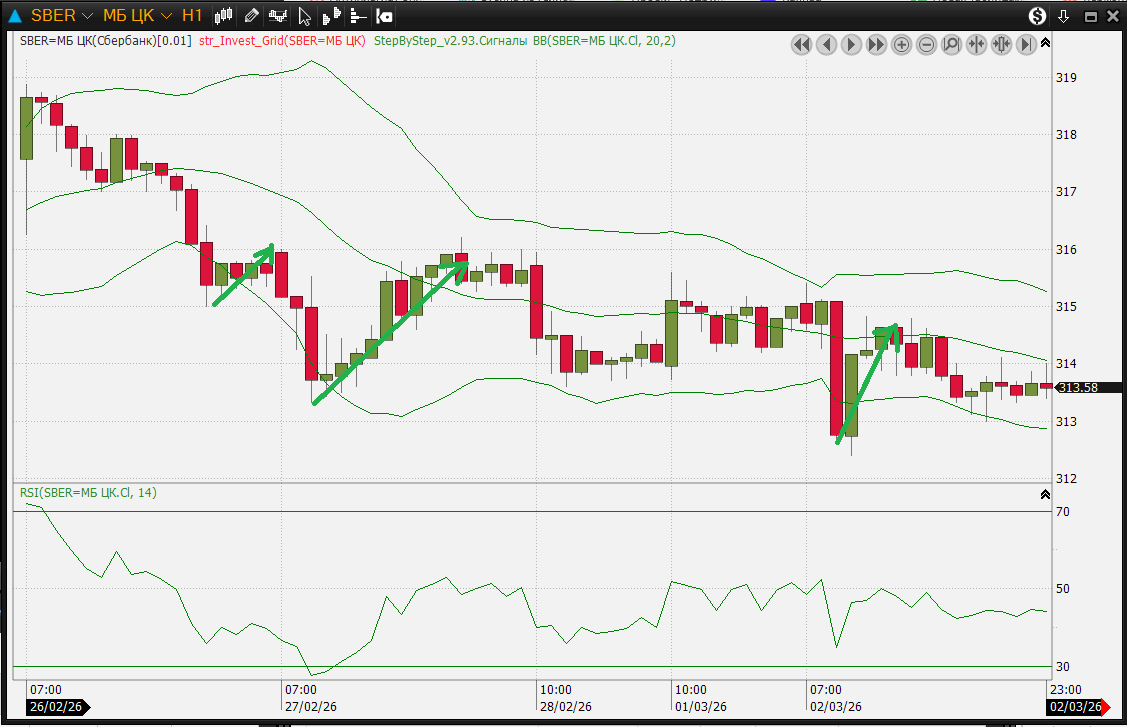Click the RSI 30 level label
Viewport: 1127px width, 727px height.
pos(1062,667)
